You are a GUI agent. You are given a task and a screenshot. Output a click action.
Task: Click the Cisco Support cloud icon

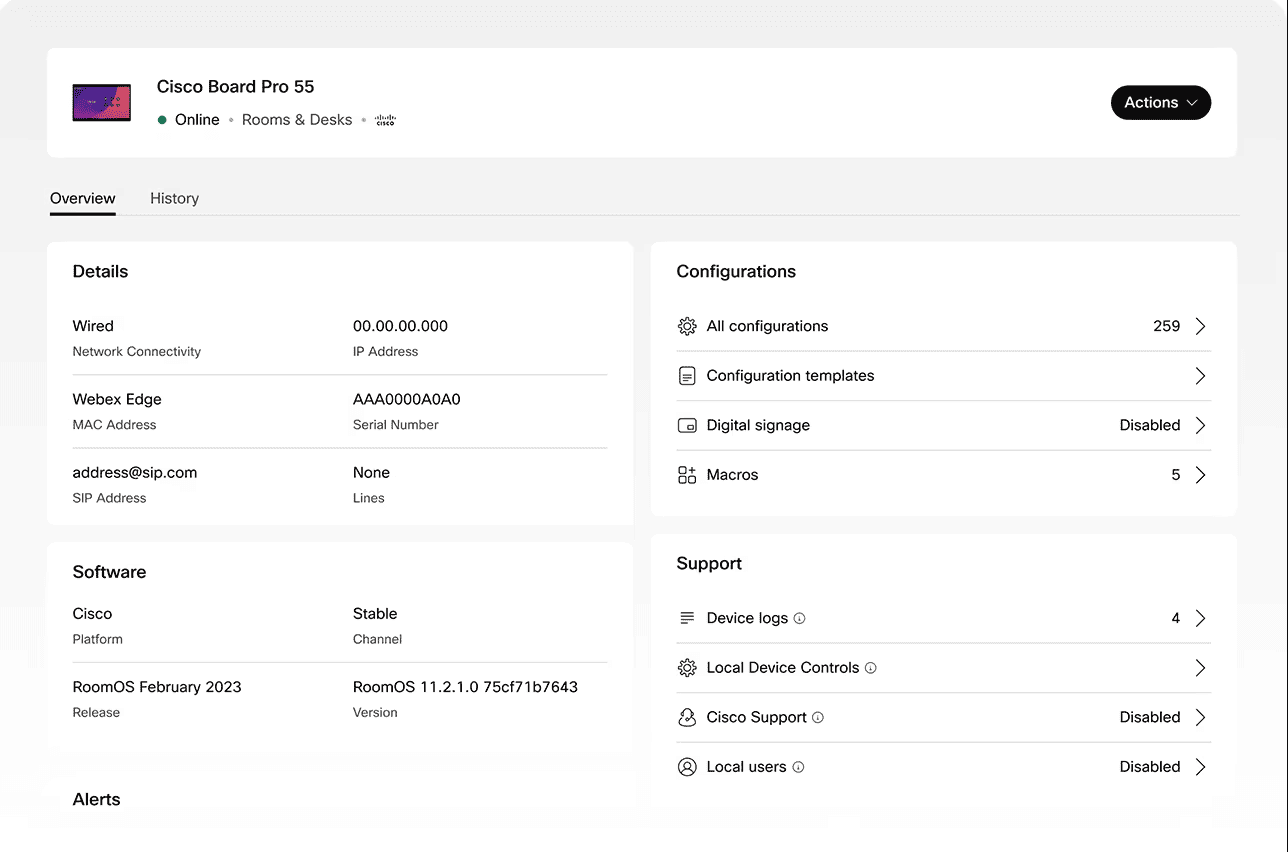pyautogui.click(x=687, y=717)
